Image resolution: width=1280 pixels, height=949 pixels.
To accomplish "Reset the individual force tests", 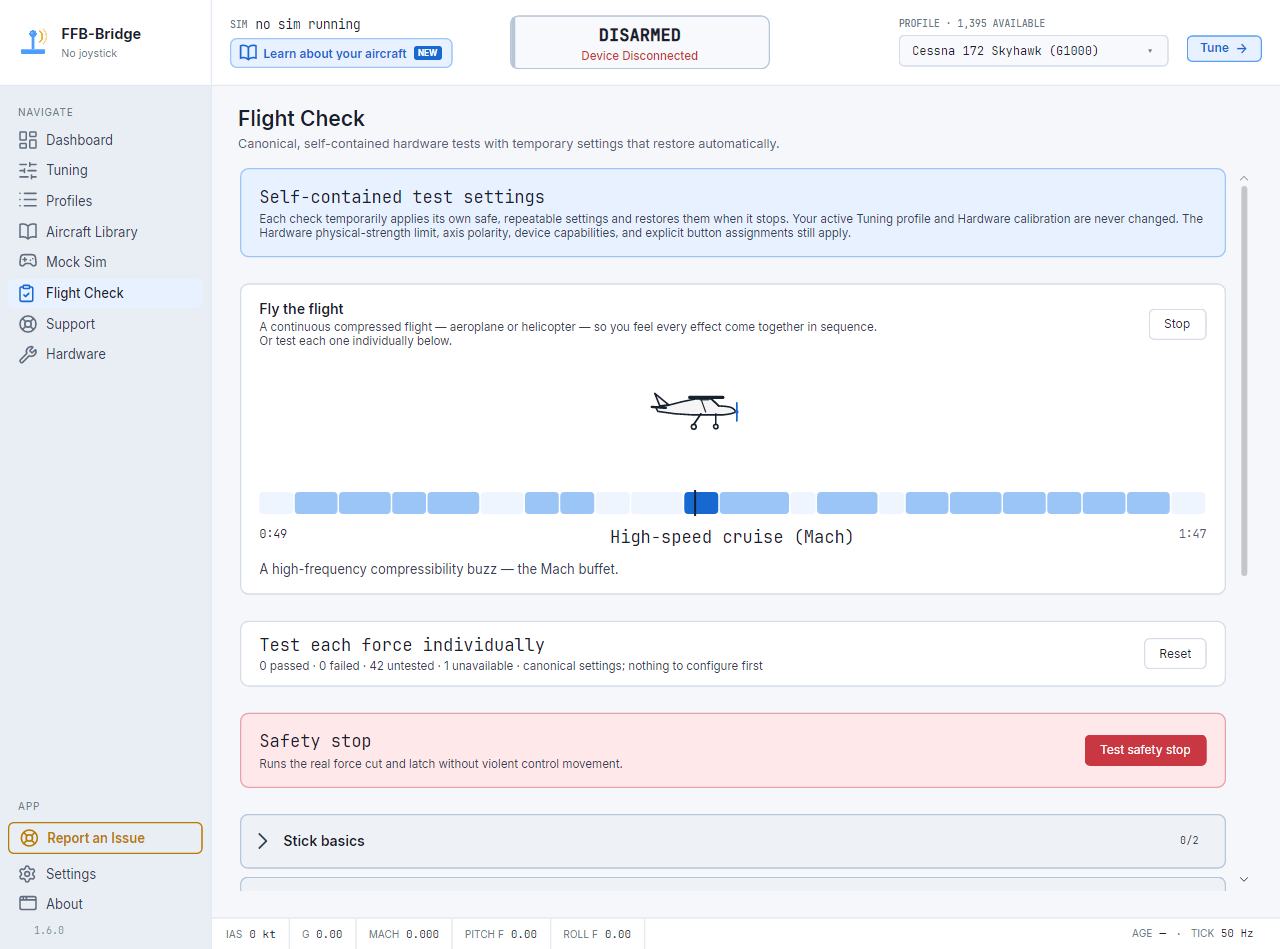I will (x=1175, y=654).
